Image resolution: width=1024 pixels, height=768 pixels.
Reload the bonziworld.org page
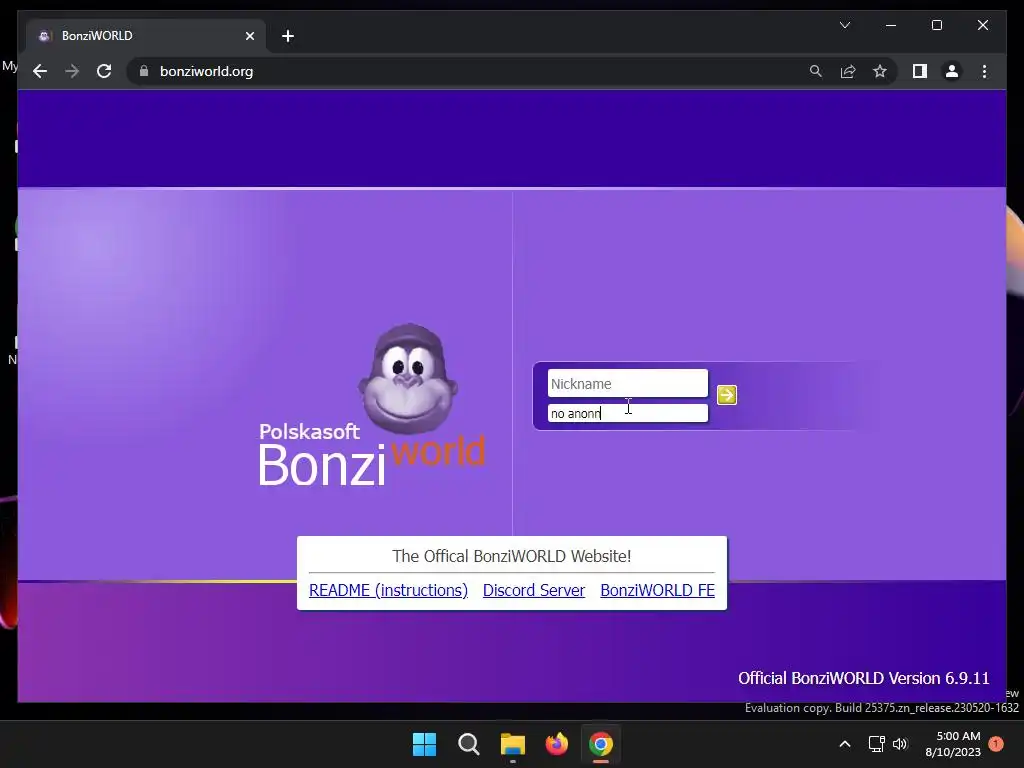click(x=104, y=71)
